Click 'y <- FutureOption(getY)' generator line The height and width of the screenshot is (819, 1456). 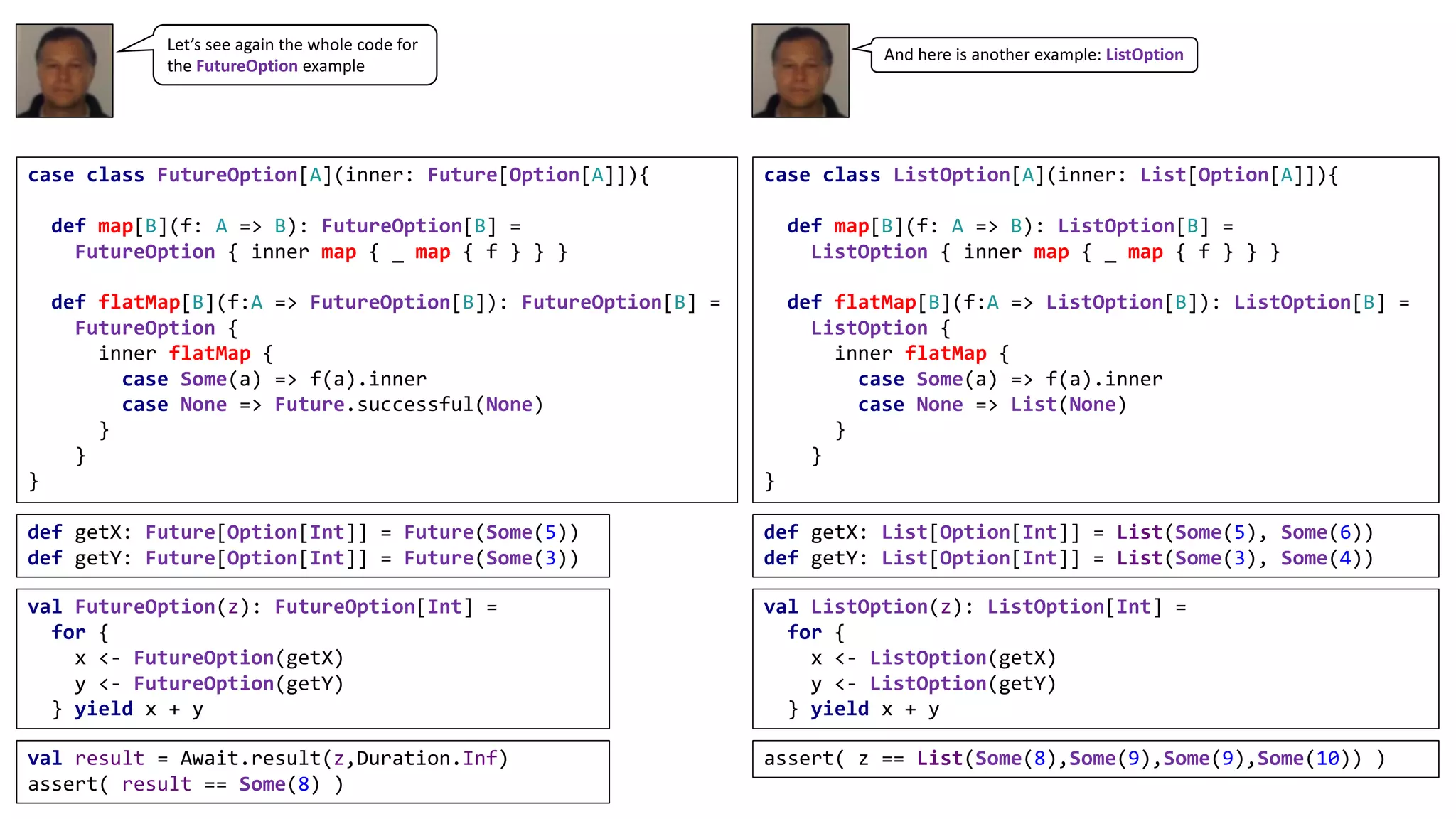pos(210,684)
